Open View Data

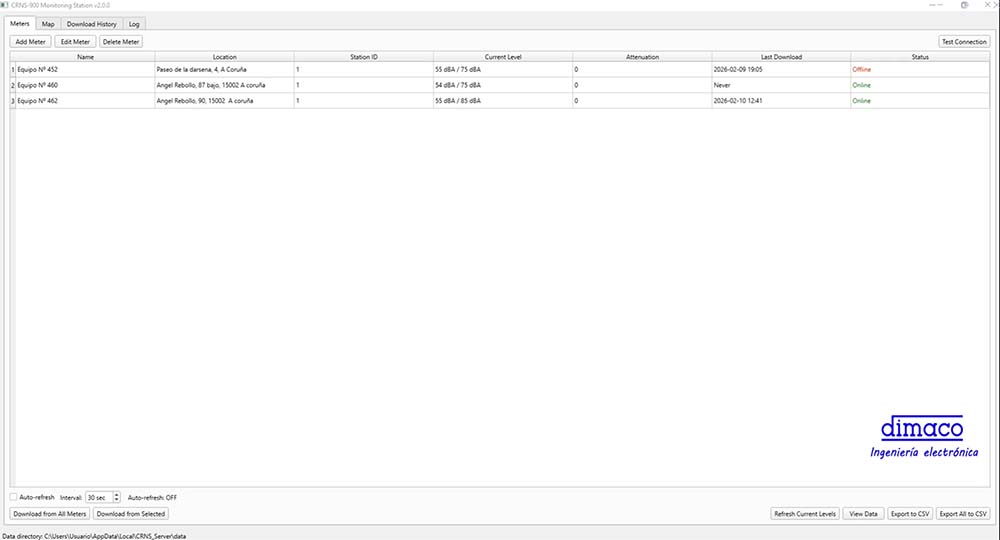[x=863, y=514]
